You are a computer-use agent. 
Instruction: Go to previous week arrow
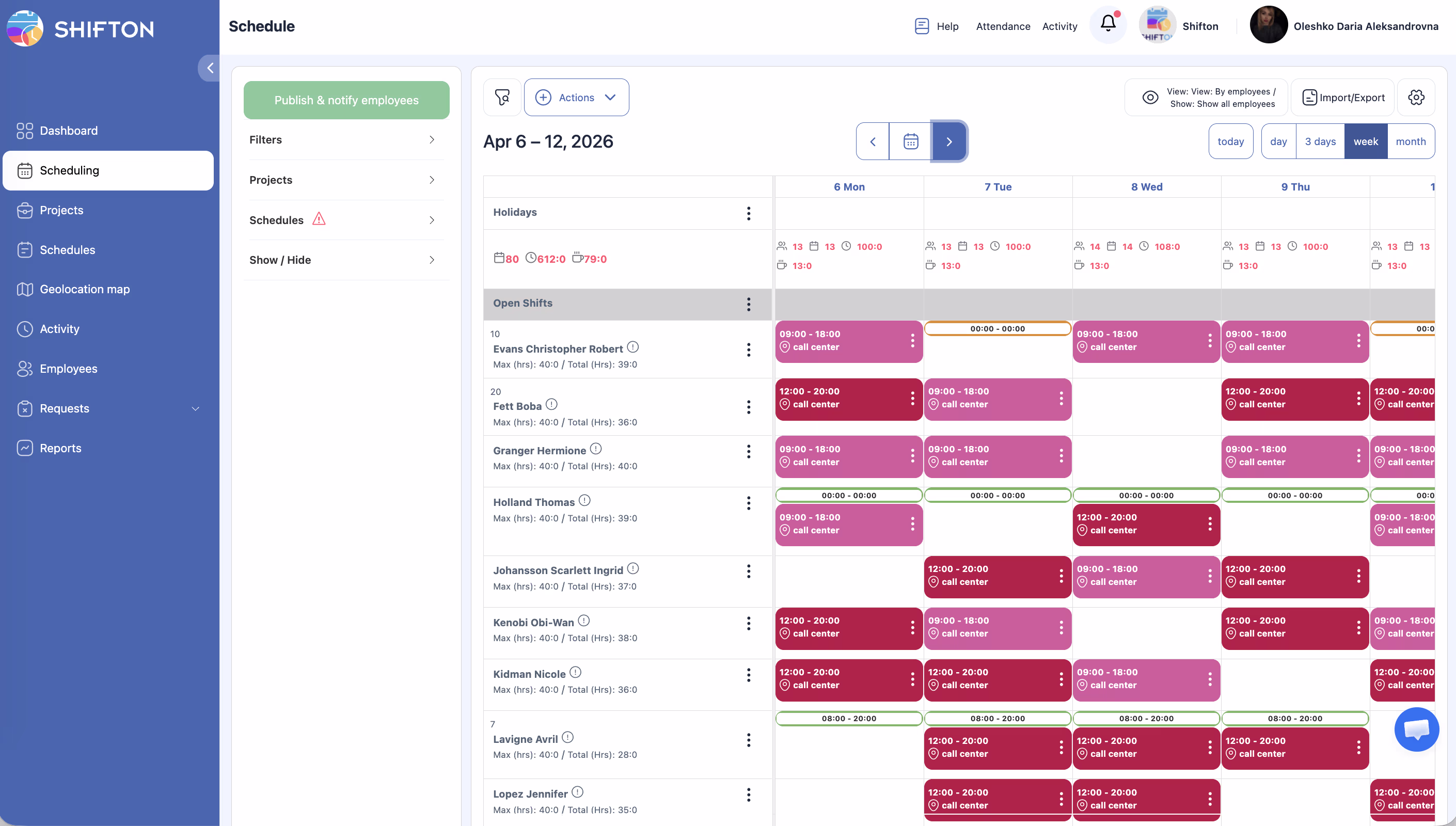point(873,141)
